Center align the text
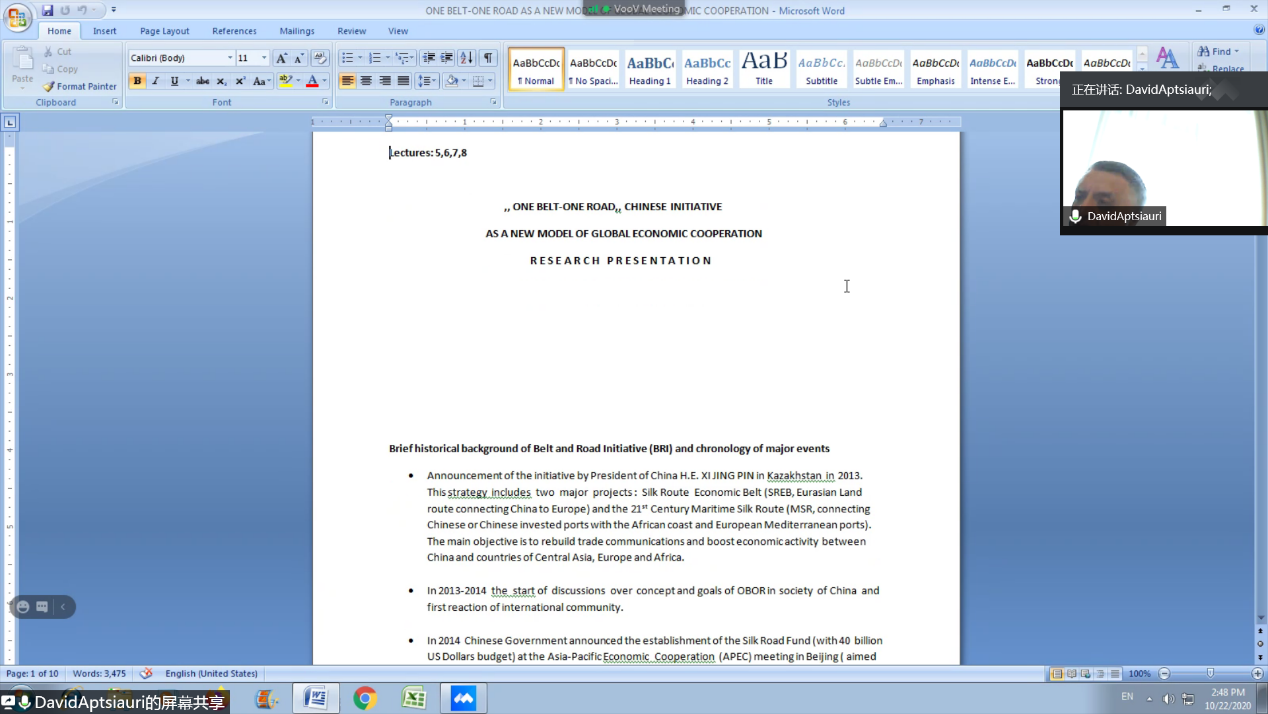The height and width of the screenshot is (714, 1268). pos(366,81)
